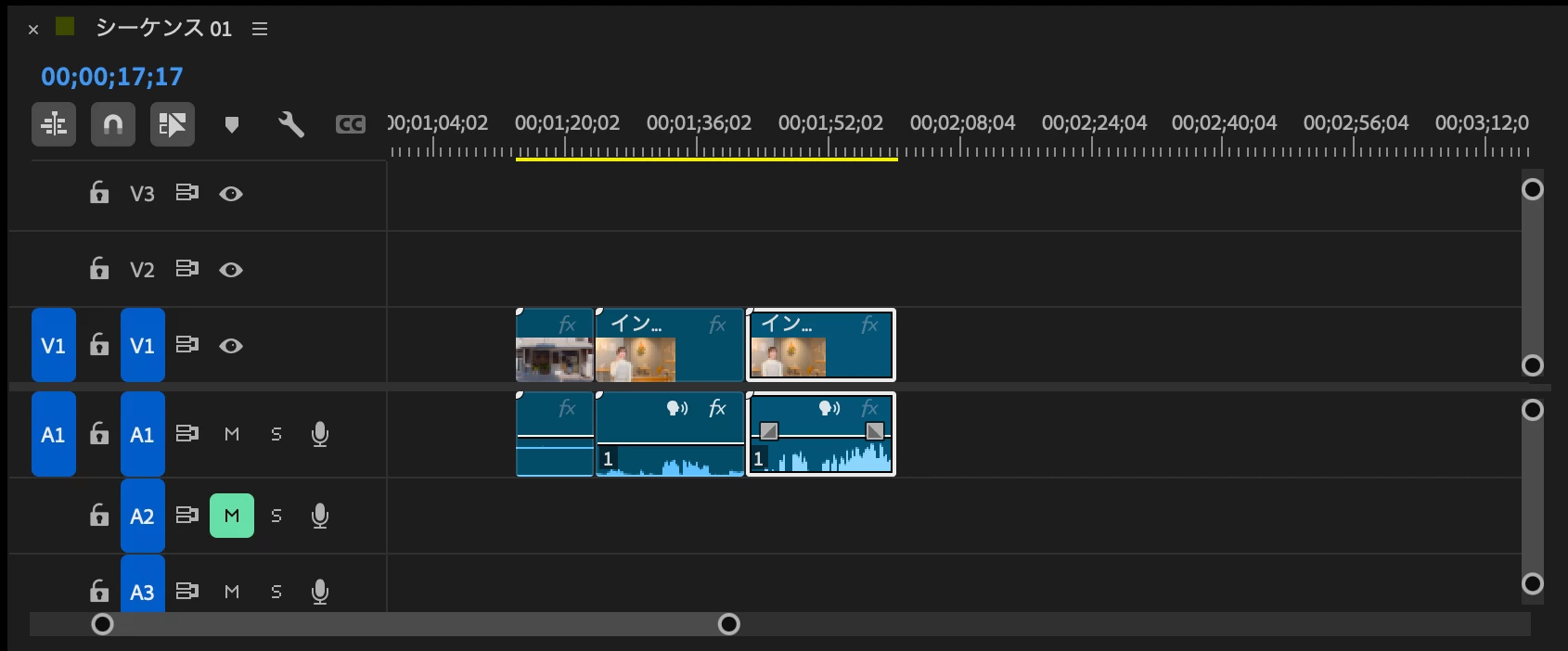Click top handle of video vertical scrollbar
Image resolution: width=1568 pixels, height=651 pixels.
(1533, 189)
